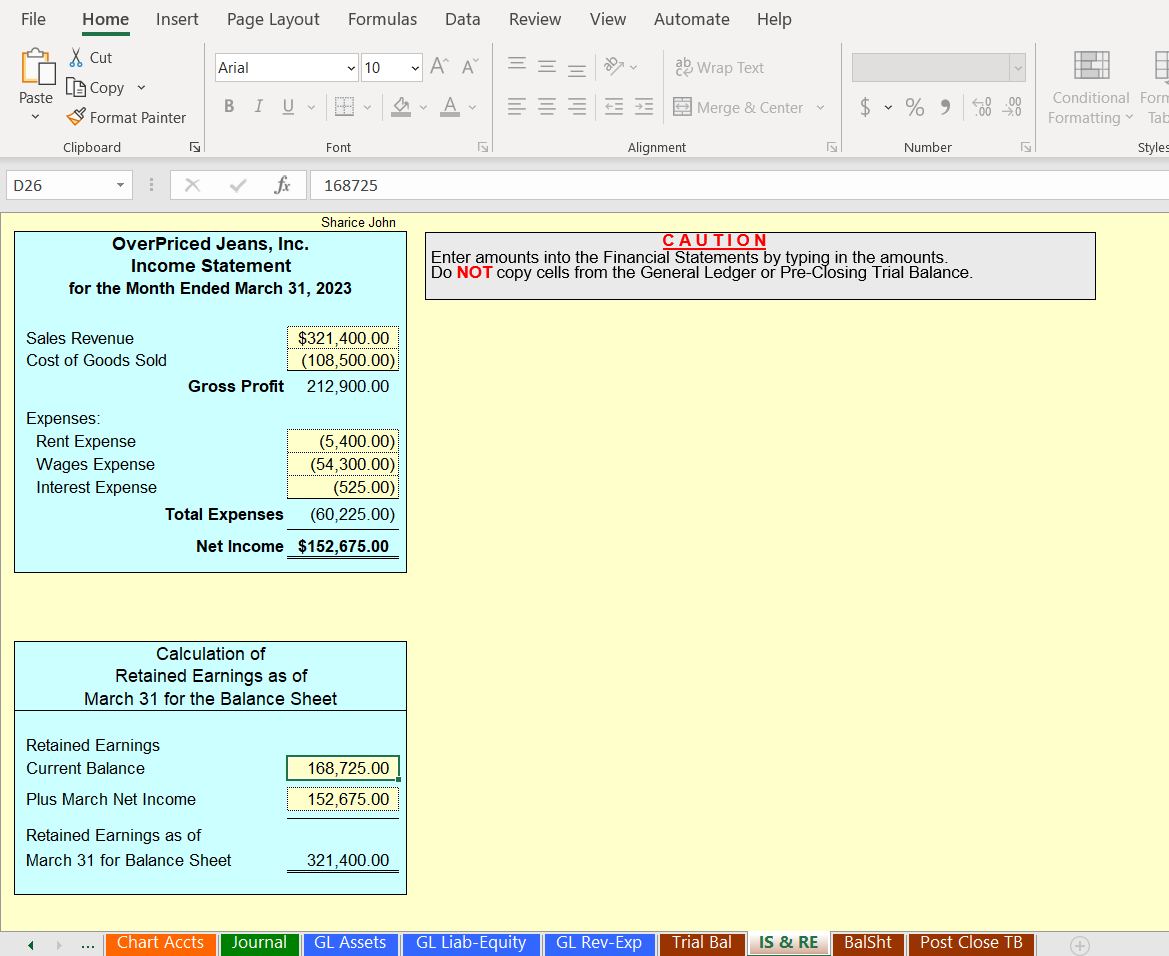Expand the font color dropdown arrow
The width and height of the screenshot is (1169, 956).
coord(472,107)
